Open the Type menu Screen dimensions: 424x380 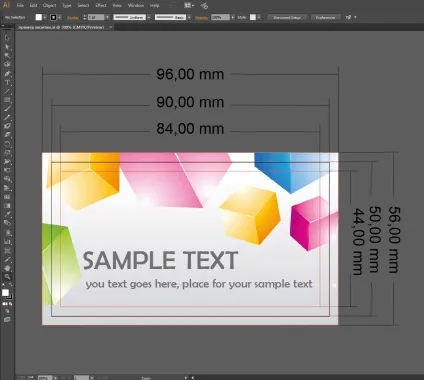pos(67,5)
